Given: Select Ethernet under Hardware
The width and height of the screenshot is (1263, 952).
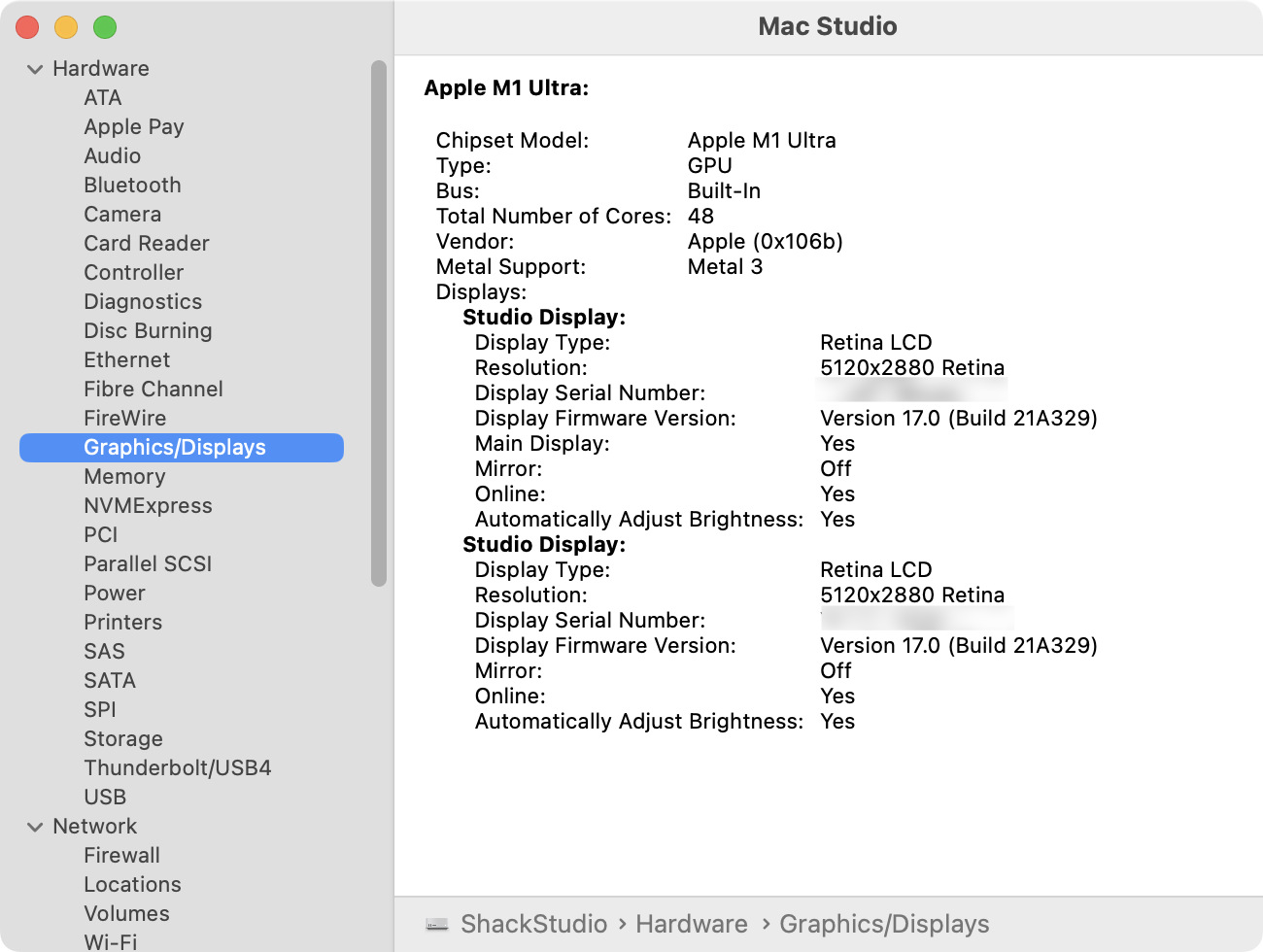Looking at the screenshot, I should (126, 360).
